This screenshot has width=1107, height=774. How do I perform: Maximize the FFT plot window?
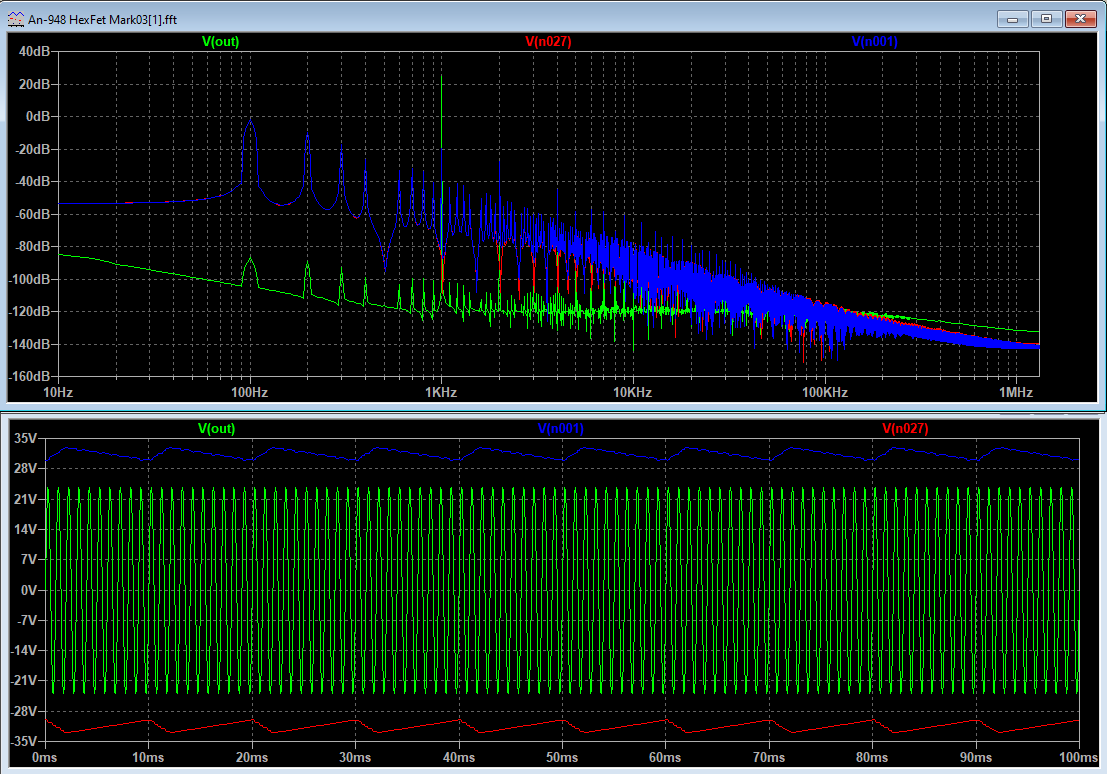coord(1046,18)
